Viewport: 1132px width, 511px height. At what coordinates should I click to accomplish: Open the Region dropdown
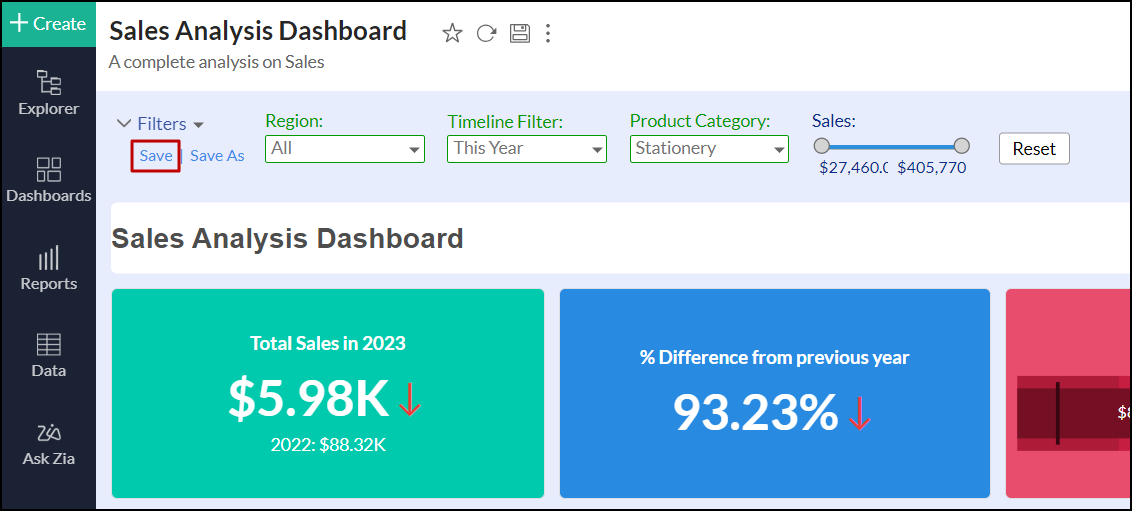345,149
